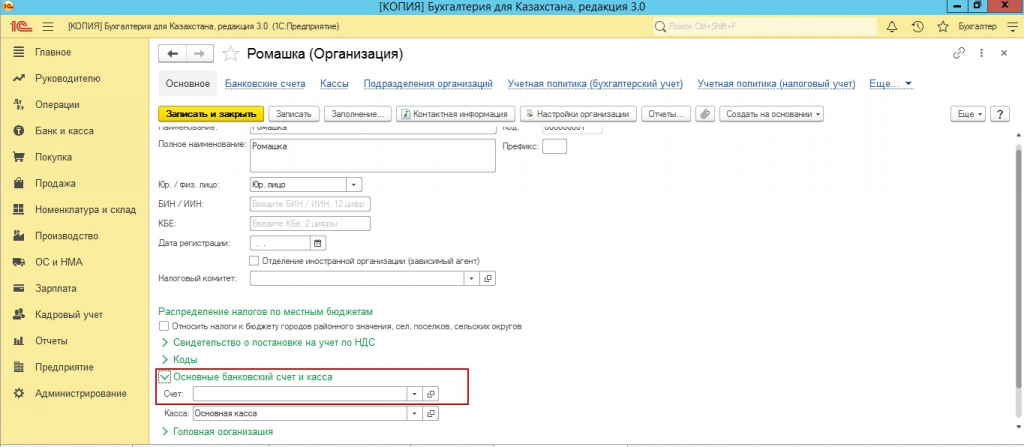Navigate back with the left arrow
This screenshot has width=1024, height=447.
click(x=173, y=54)
